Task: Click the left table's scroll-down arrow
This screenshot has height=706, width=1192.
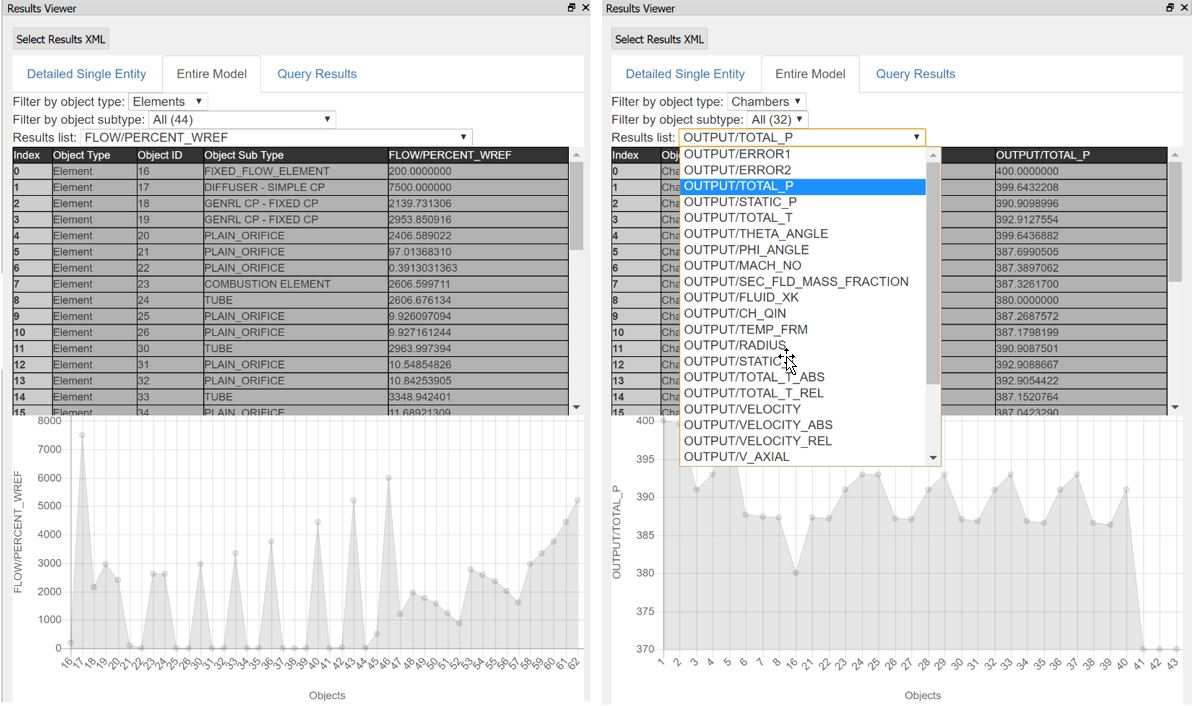Action: pos(576,407)
